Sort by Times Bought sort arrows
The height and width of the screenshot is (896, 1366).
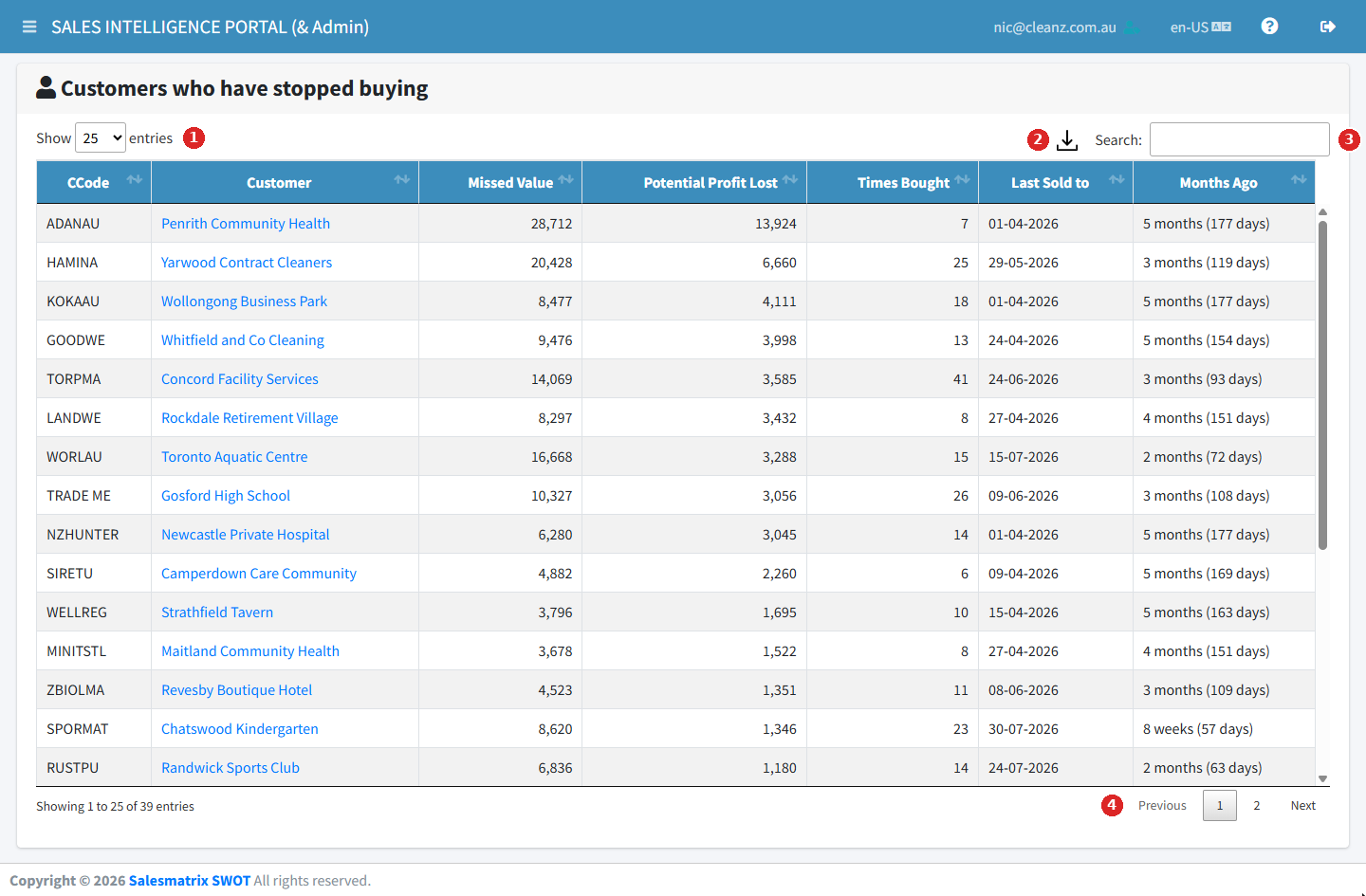(963, 180)
